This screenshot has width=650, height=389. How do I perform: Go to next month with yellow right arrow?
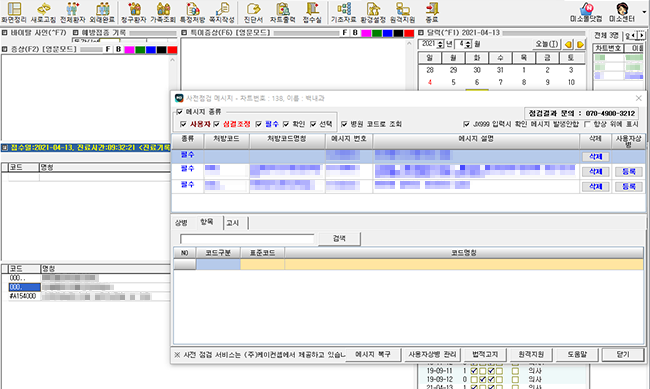[580, 44]
